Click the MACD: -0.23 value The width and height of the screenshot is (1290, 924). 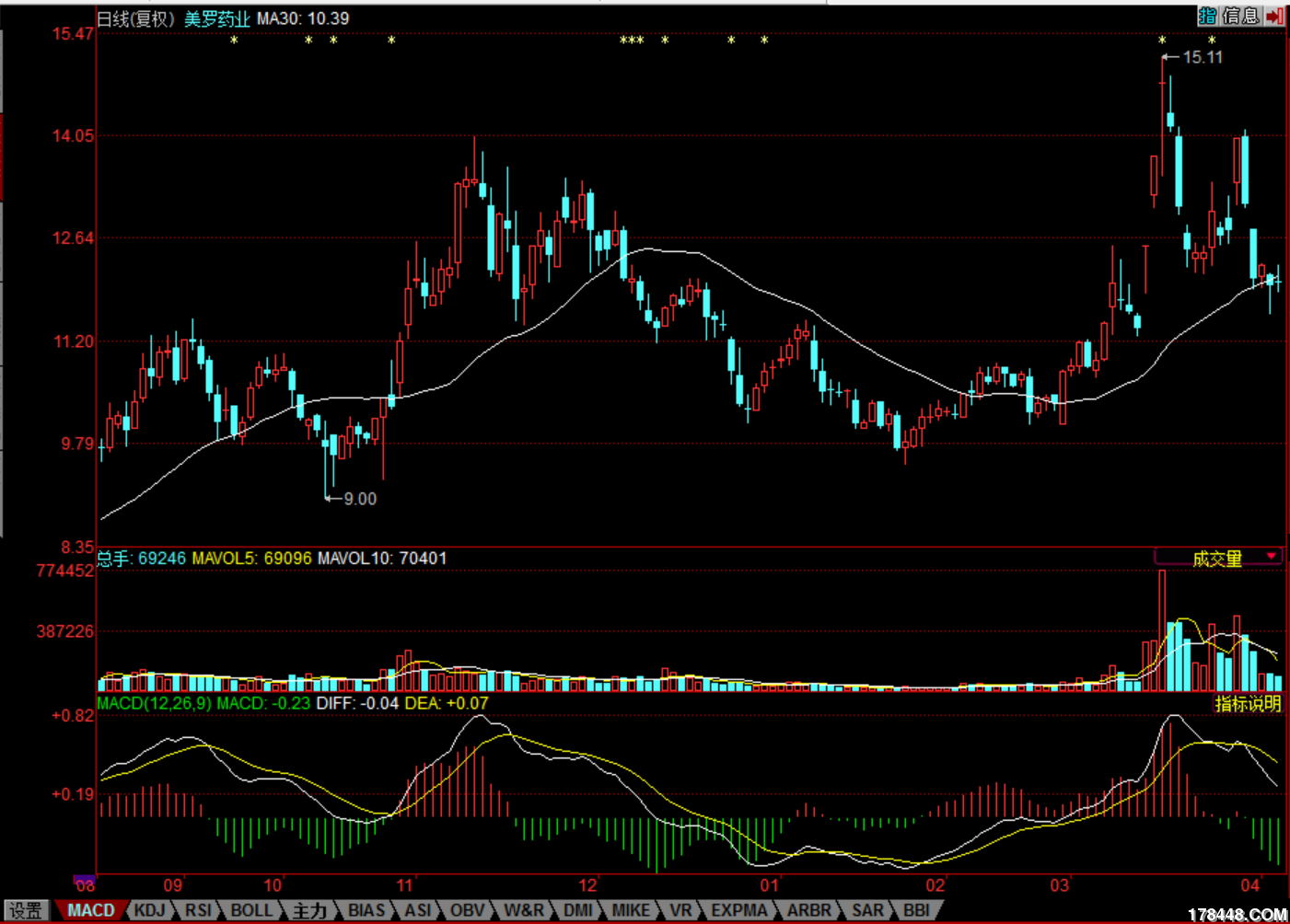tap(263, 703)
